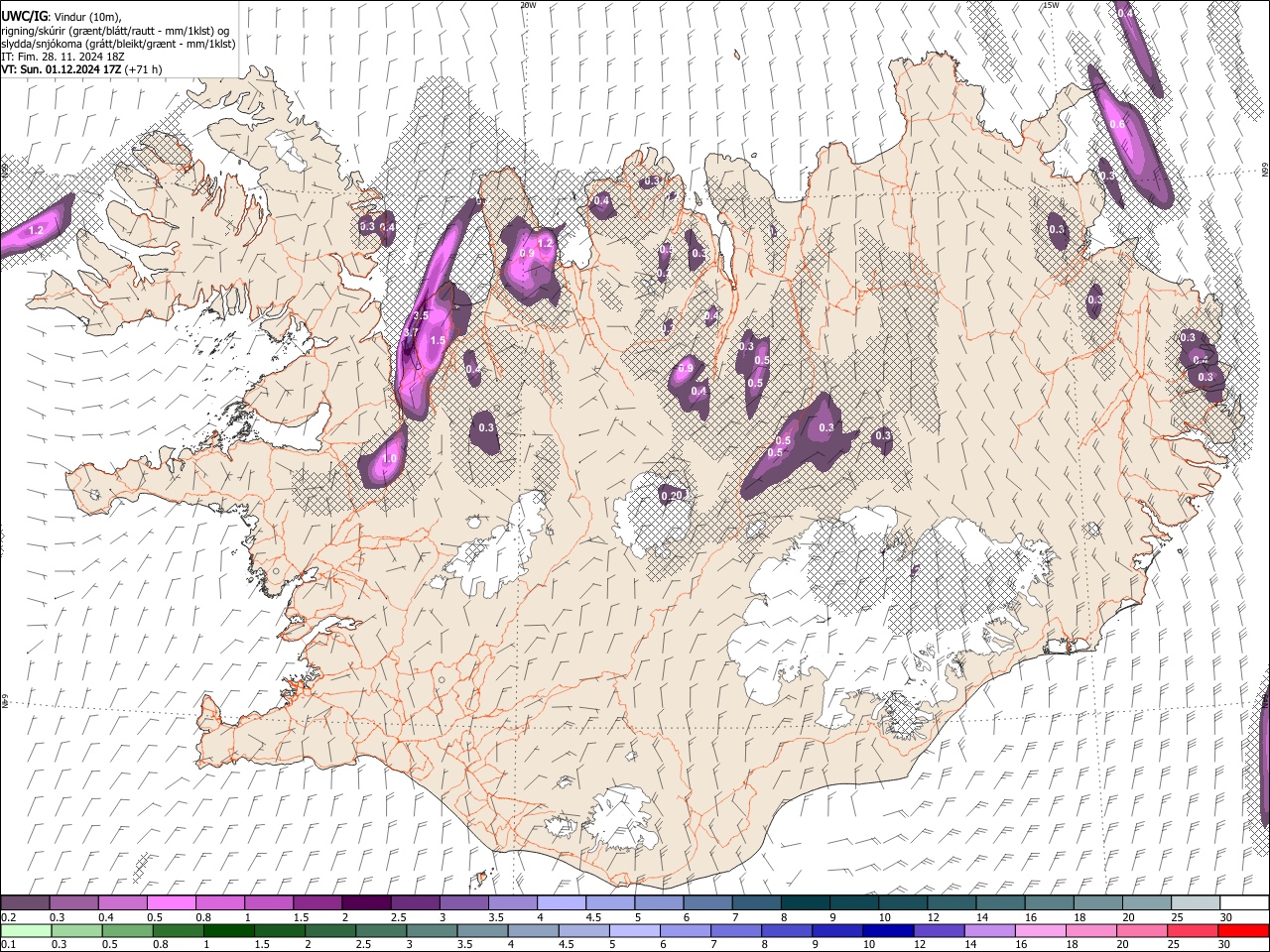Click the '0.6' value on the northeast offshore band
This screenshot has width=1270, height=952.
coord(1117,125)
